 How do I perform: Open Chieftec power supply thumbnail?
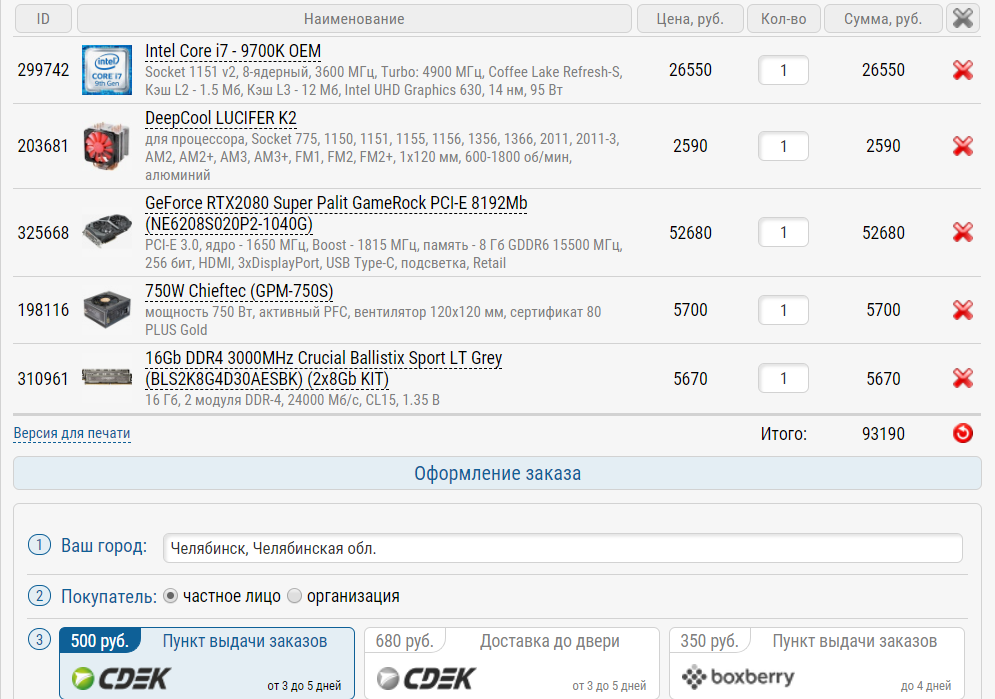coord(107,310)
